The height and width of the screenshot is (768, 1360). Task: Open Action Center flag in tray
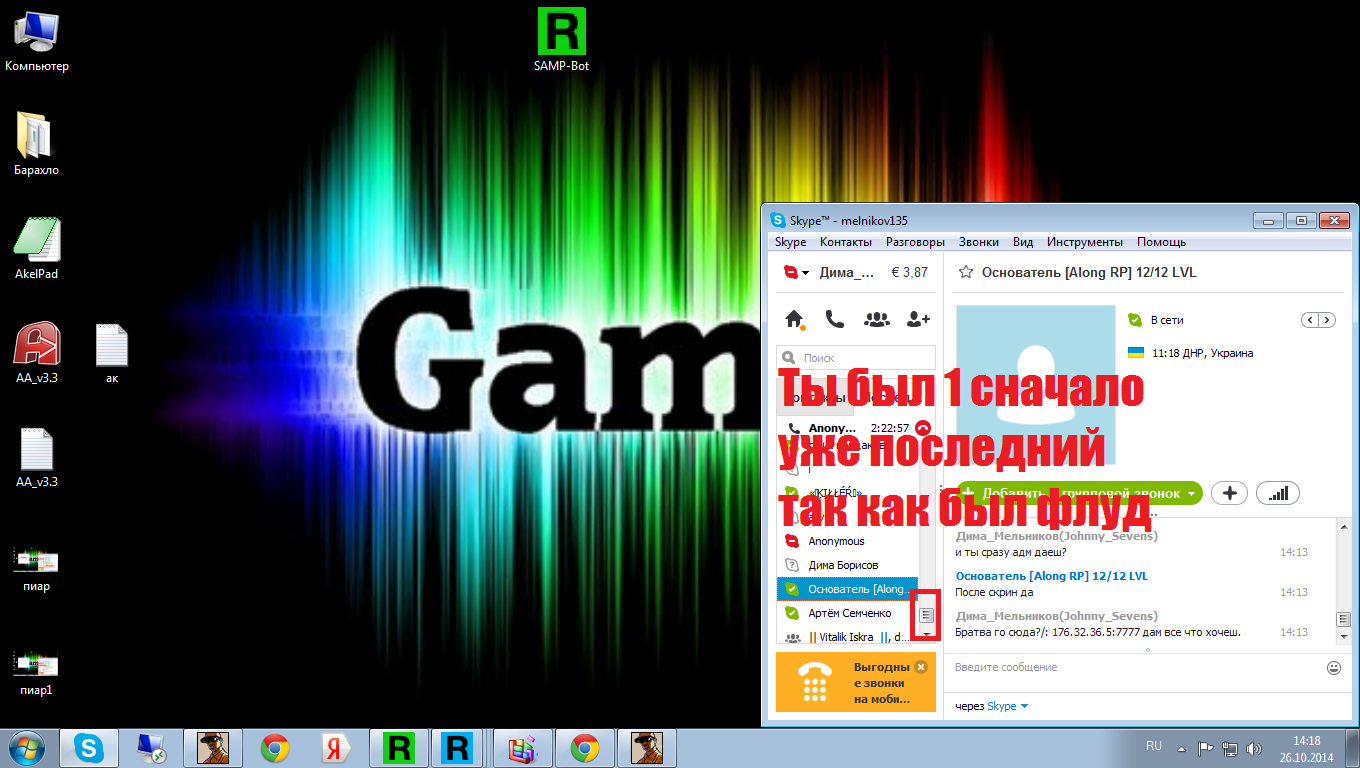click(x=1206, y=748)
